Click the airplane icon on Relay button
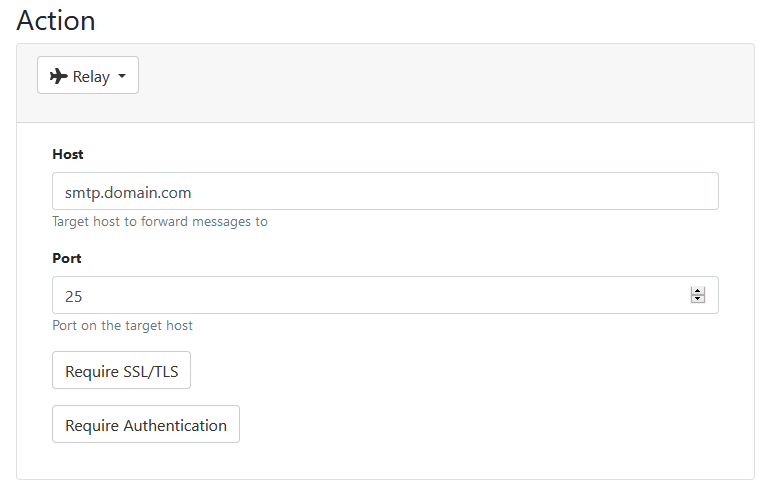The image size is (766, 488). [x=58, y=76]
